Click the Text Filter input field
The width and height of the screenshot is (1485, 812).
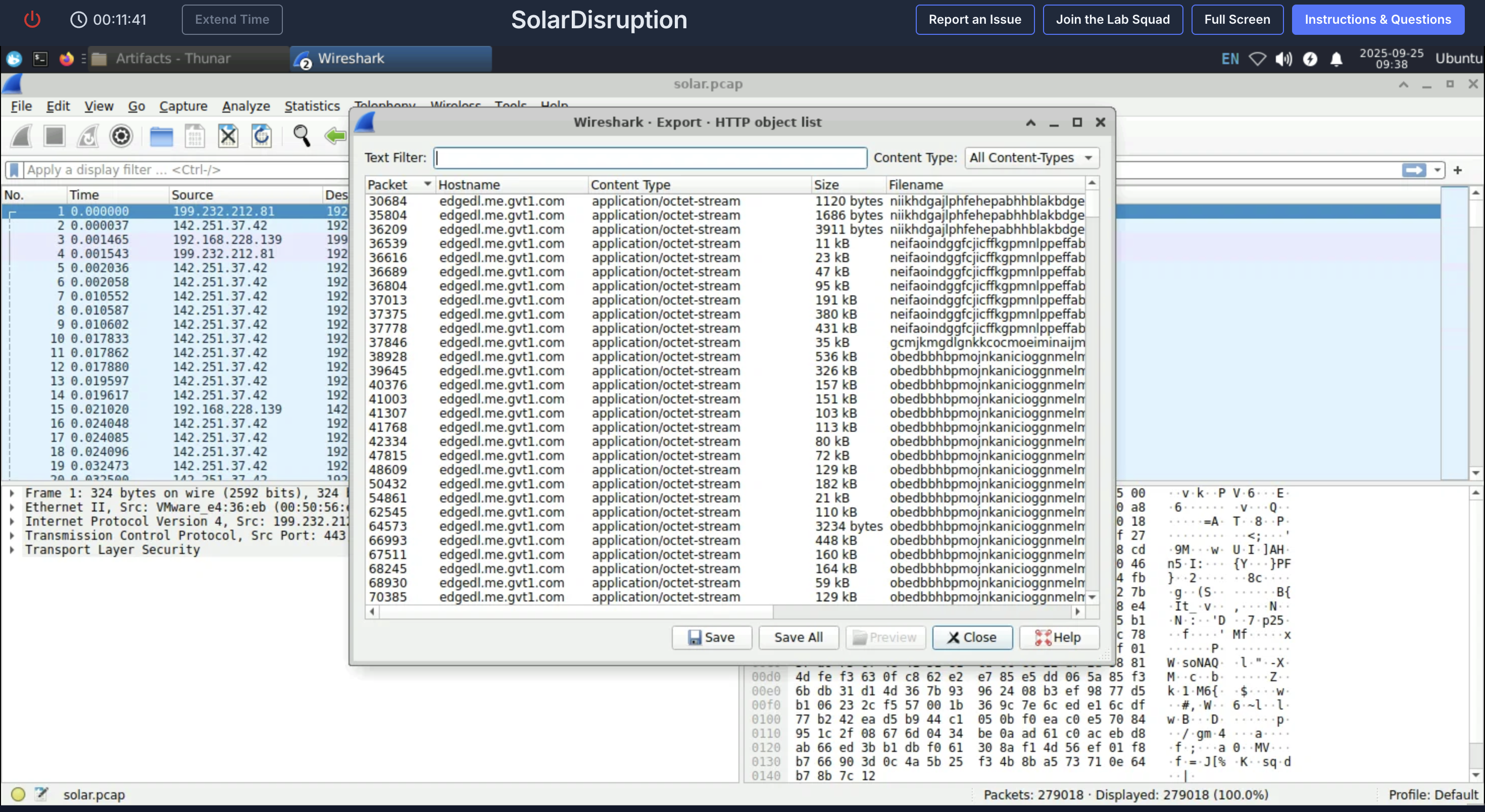click(650, 158)
